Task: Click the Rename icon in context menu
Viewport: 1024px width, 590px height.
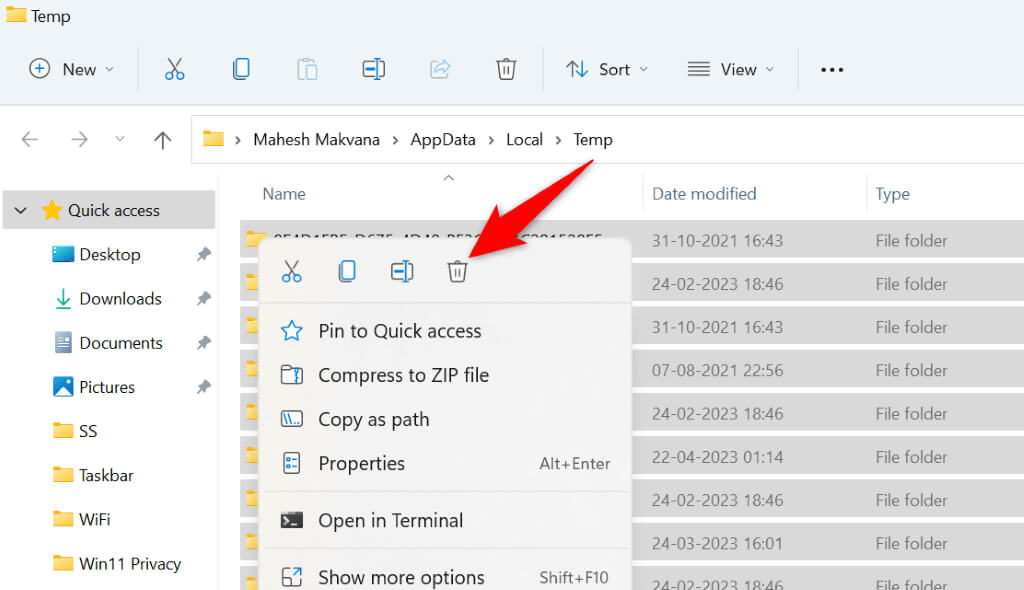Action: [402, 271]
